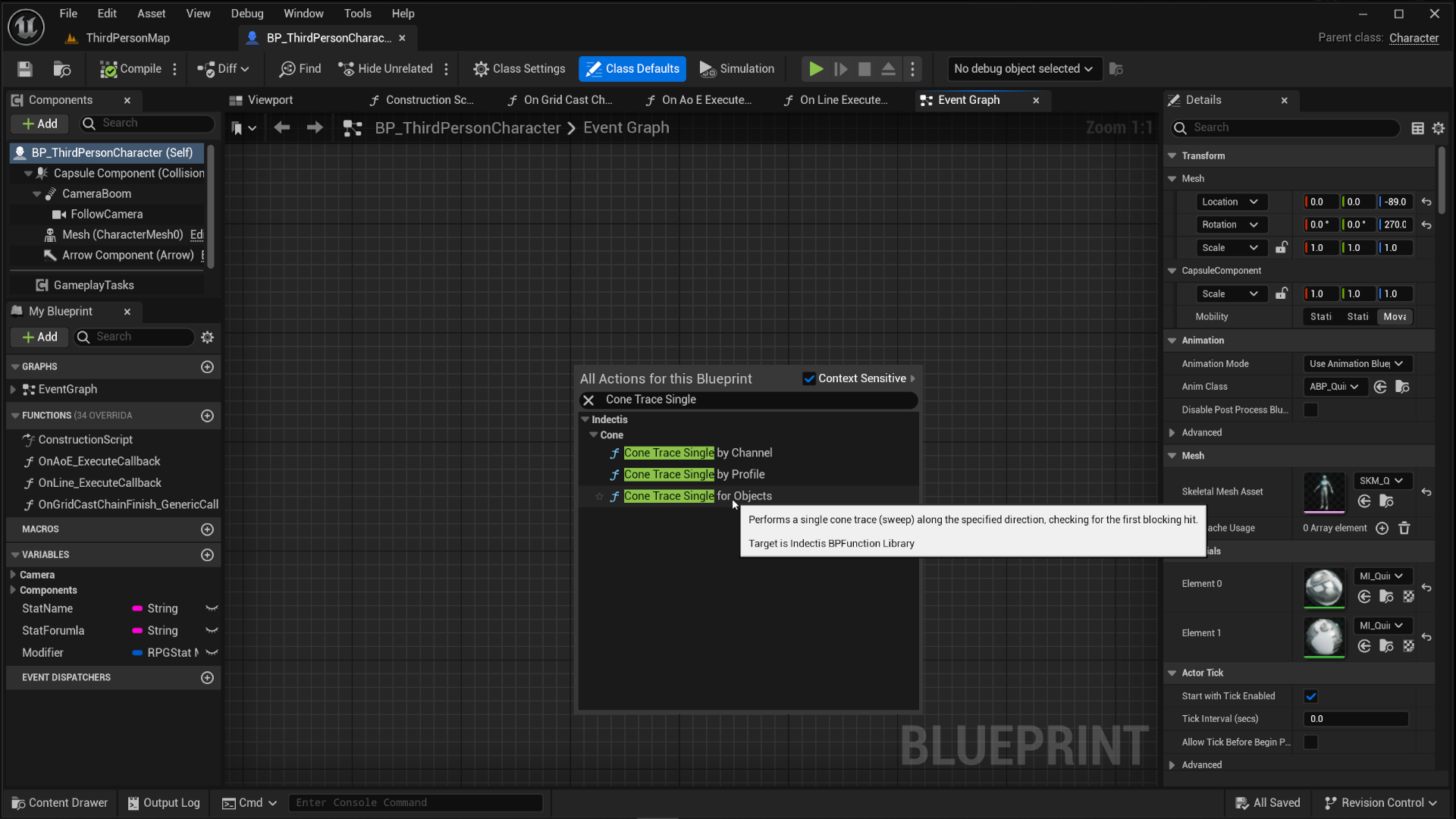Screen dimensions: 1456x819
Task: Expand the Camera variables category
Action: [x=13, y=575]
